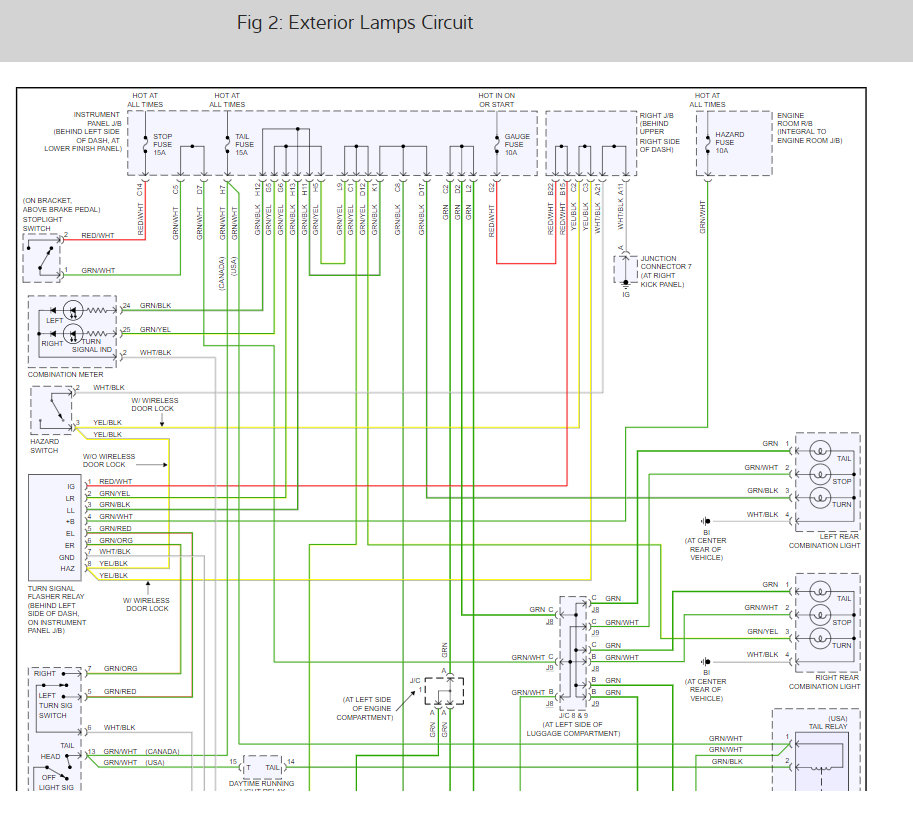Click TURN lamp symbol in left rear combination light

[x=820, y=498]
